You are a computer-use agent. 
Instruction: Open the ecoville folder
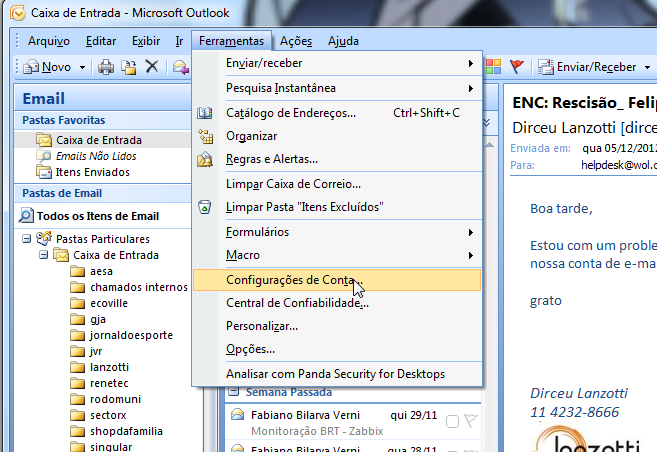pyautogui.click(x=109, y=303)
